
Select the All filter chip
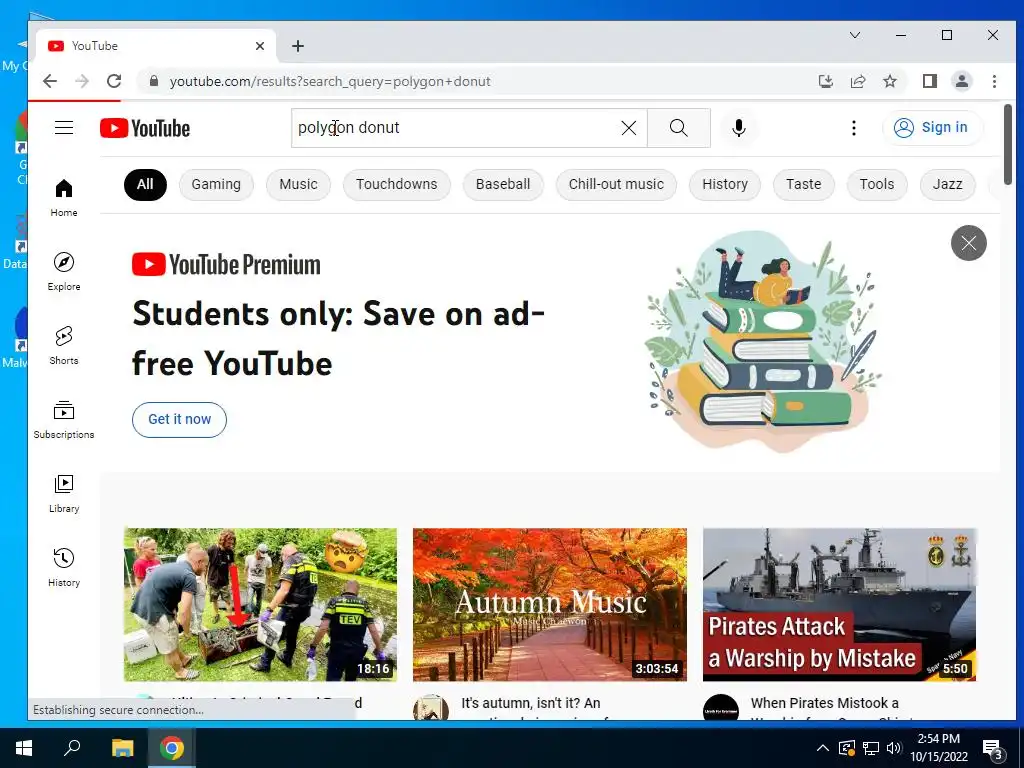pyautogui.click(x=145, y=184)
